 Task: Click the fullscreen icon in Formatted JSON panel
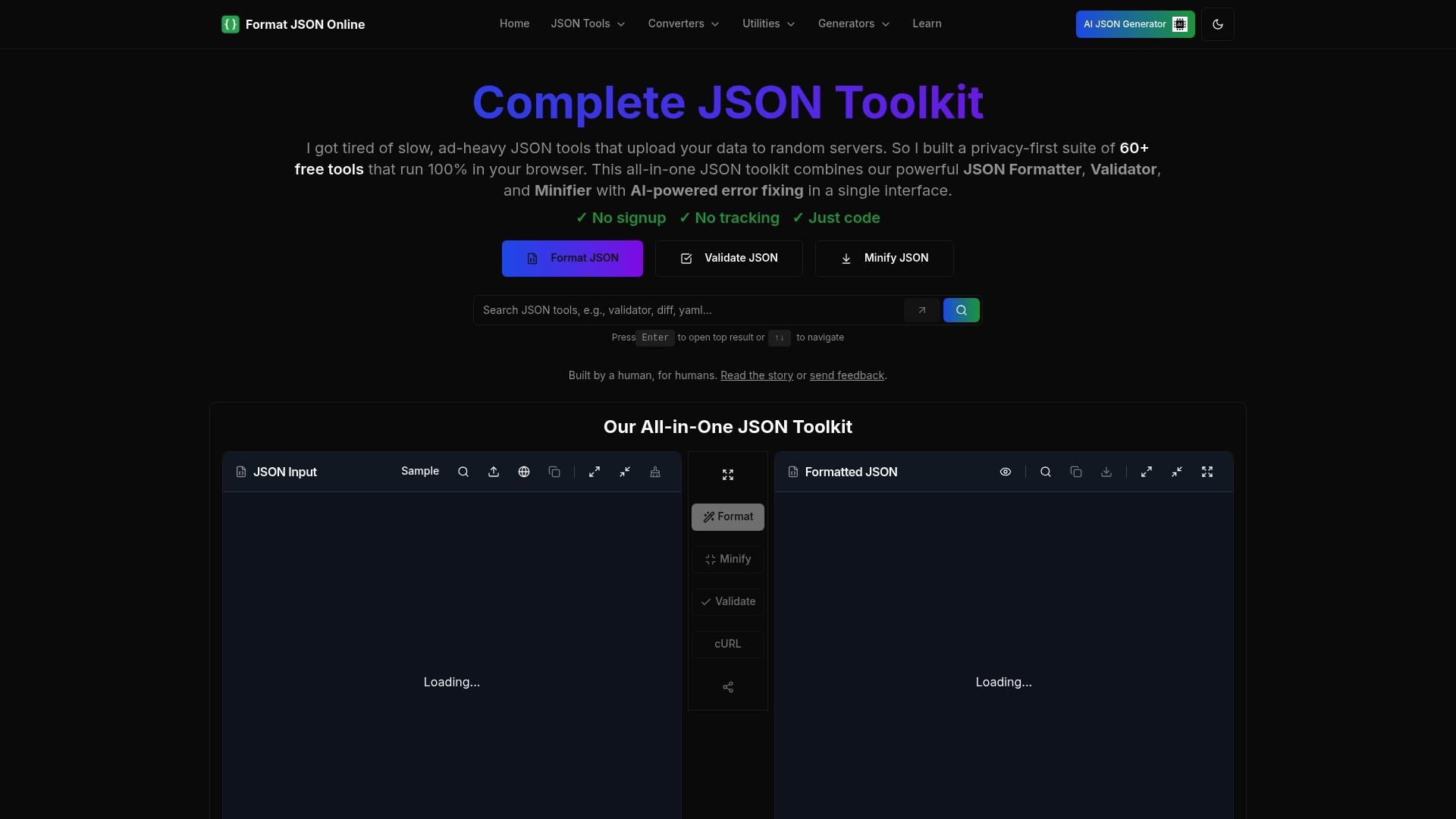coord(1207,472)
